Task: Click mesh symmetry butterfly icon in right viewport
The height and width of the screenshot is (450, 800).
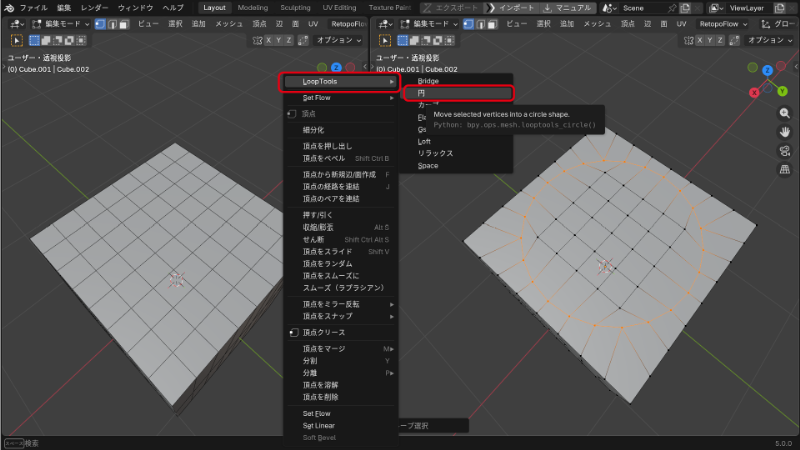Action: [x=688, y=40]
